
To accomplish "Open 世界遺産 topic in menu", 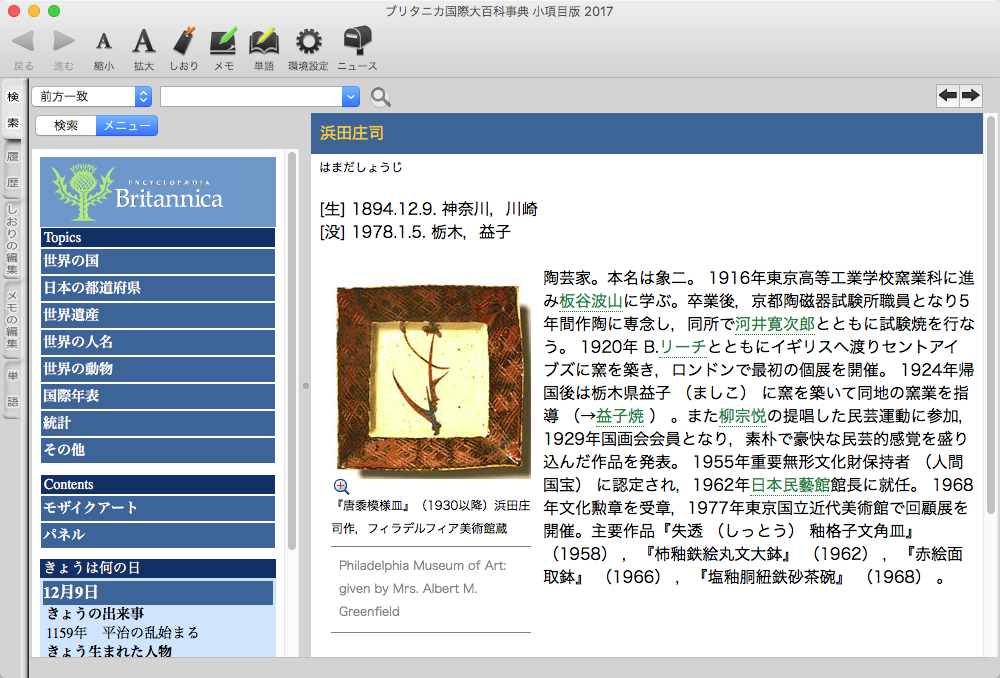I will point(157,315).
